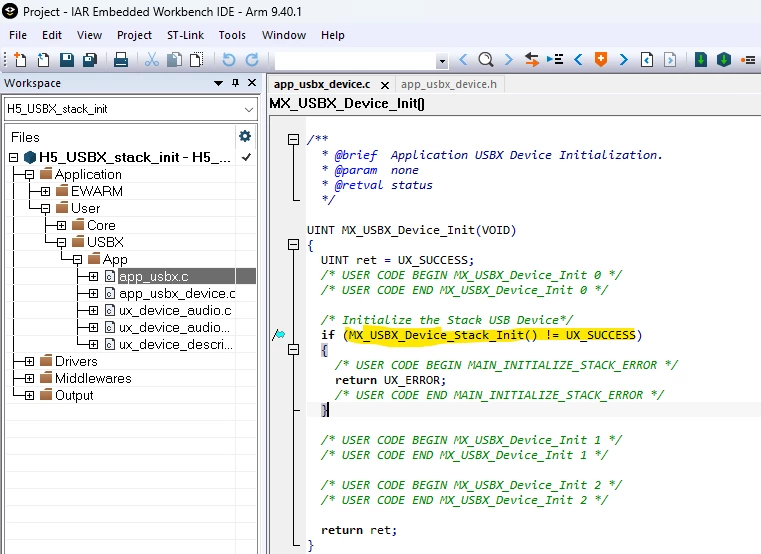This screenshot has height=554, width=761.
Task: Open the View menu
Action: [x=89, y=35]
